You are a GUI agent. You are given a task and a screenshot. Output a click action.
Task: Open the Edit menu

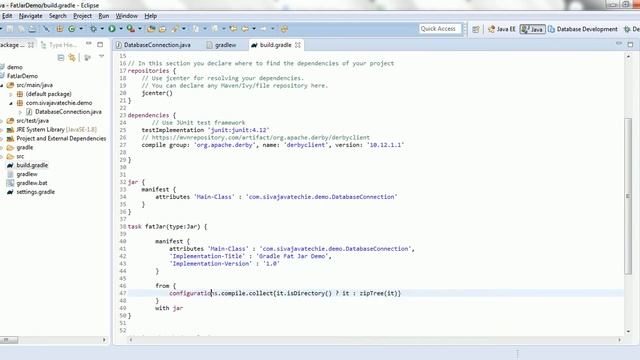click(x=7, y=16)
